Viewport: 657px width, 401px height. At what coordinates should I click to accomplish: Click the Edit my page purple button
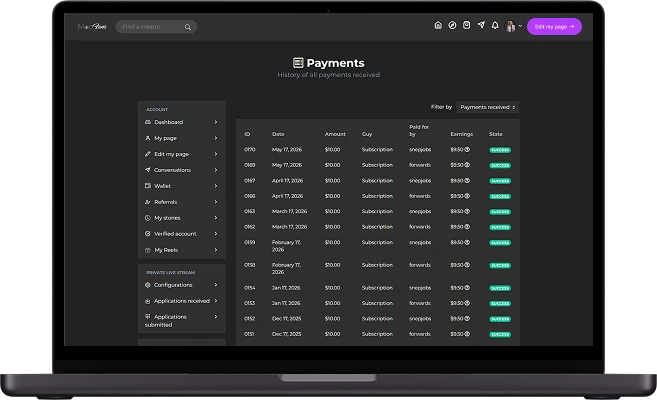[x=554, y=26]
